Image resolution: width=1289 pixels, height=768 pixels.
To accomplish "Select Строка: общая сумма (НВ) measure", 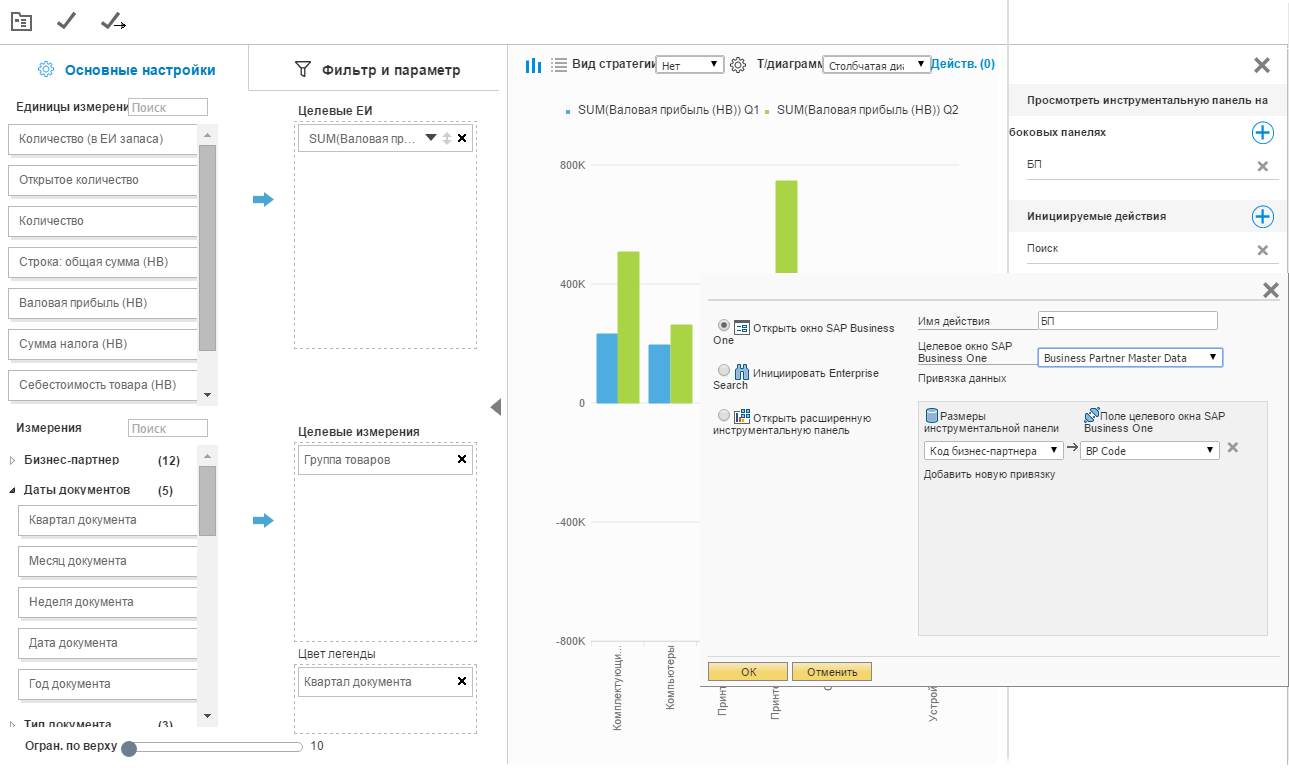I will [x=102, y=262].
